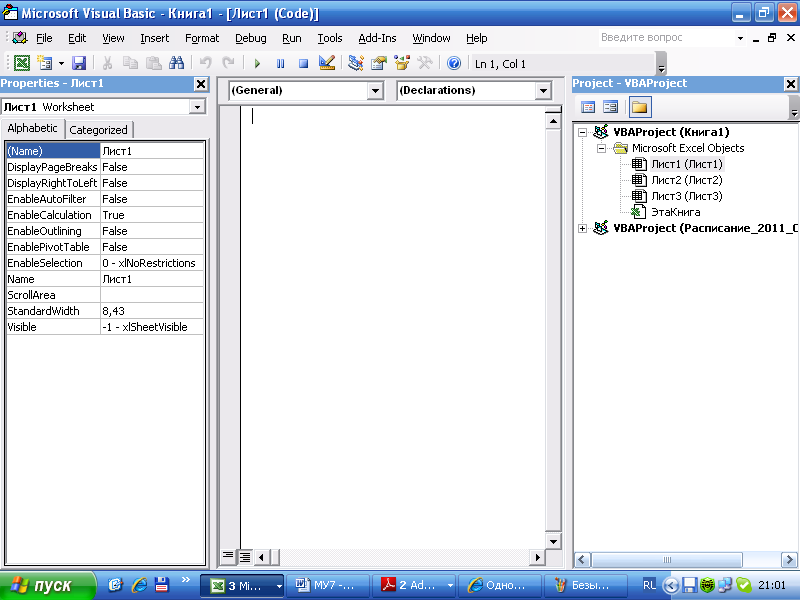Open Object Browser toolbar icon
800x600 pixels.
coord(402,63)
